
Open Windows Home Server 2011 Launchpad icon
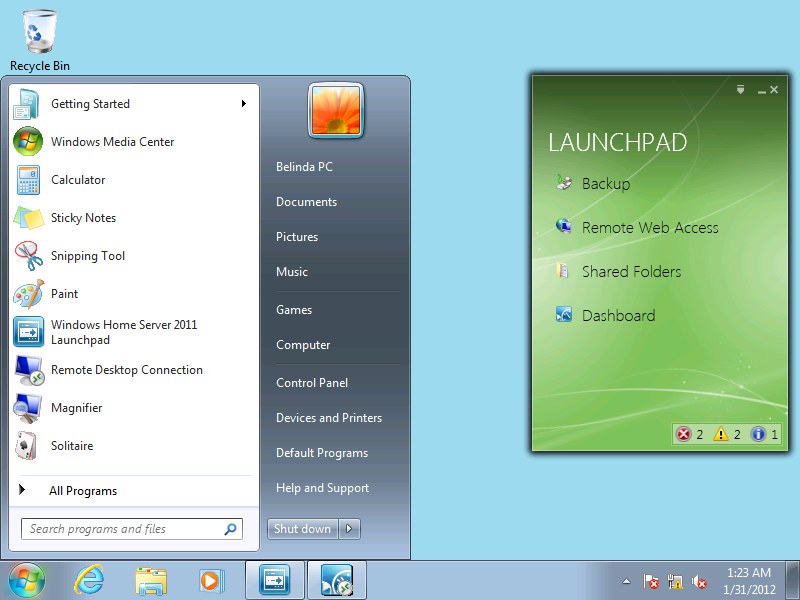pos(29,332)
